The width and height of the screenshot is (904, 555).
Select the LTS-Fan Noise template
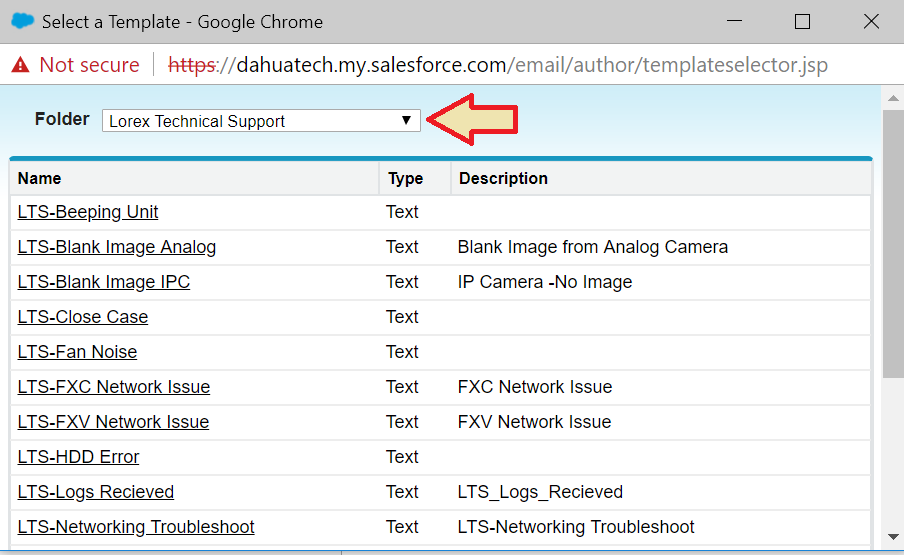coord(77,352)
